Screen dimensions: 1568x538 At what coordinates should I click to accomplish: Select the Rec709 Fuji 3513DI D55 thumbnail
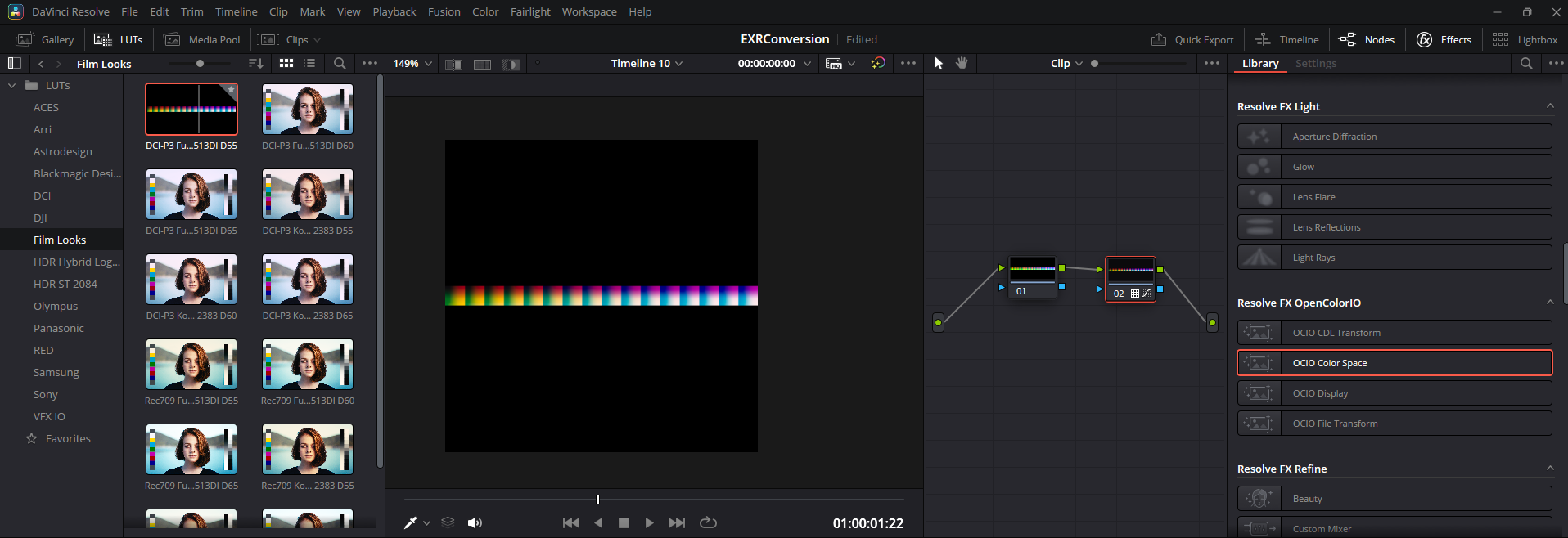point(191,364)
